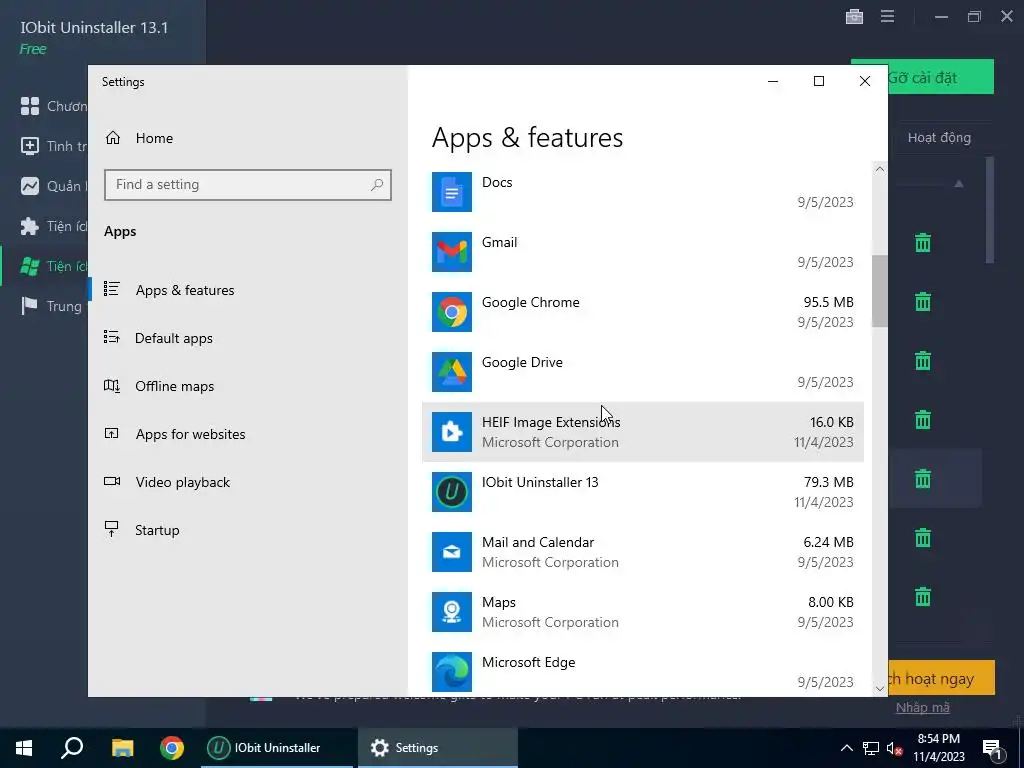This screenshot has height=768, width=1024.
Task: Click the Settings taskbar button
Action: click(438, 748)
